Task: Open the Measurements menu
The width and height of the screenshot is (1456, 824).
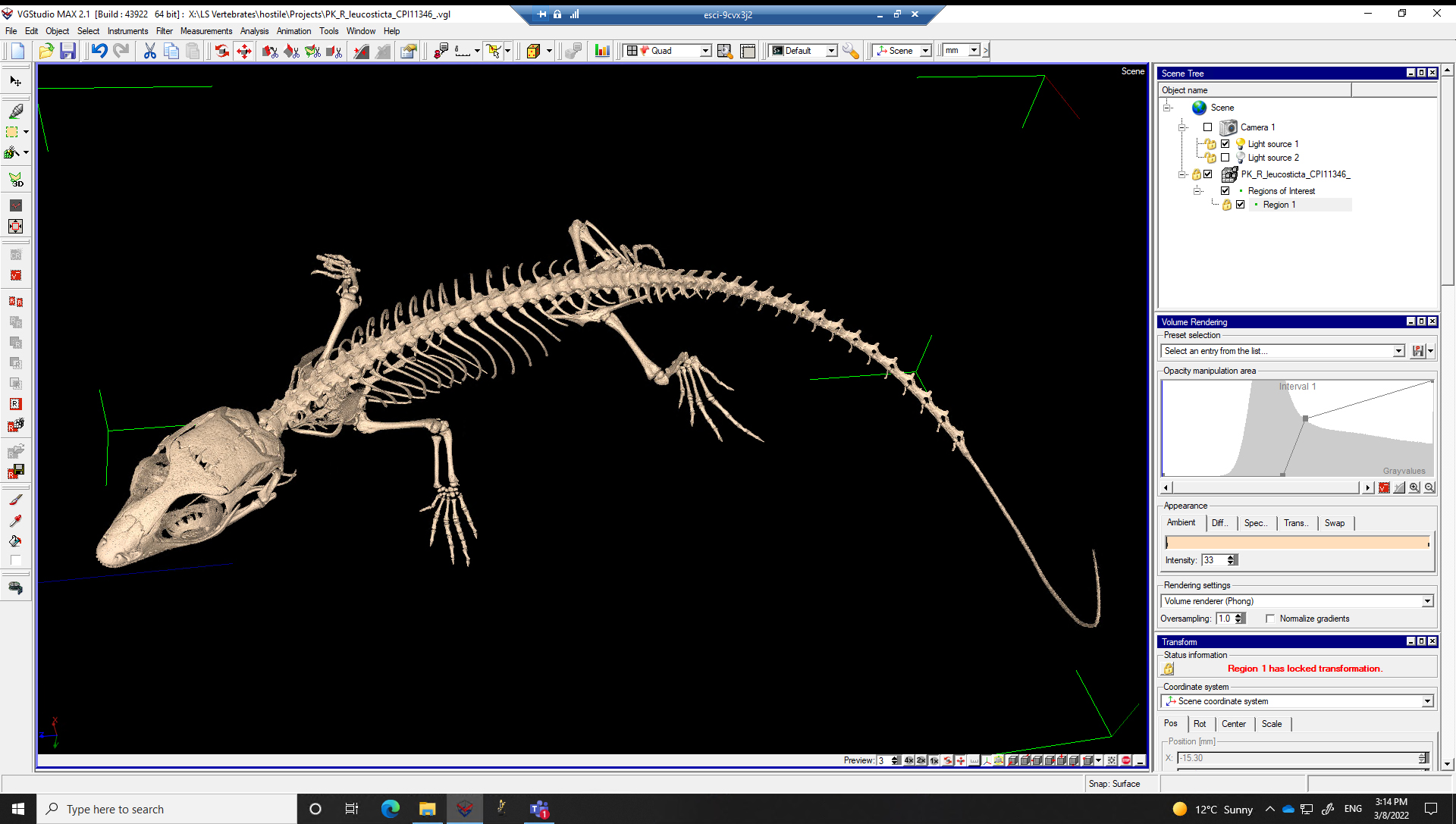Action: click(206, 31)
